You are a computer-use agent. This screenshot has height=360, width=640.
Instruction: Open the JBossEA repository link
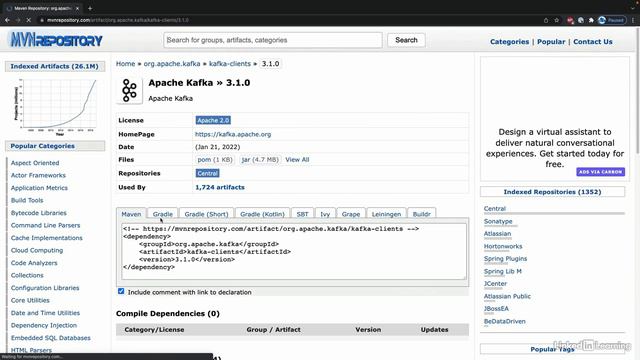pos(496,309)
